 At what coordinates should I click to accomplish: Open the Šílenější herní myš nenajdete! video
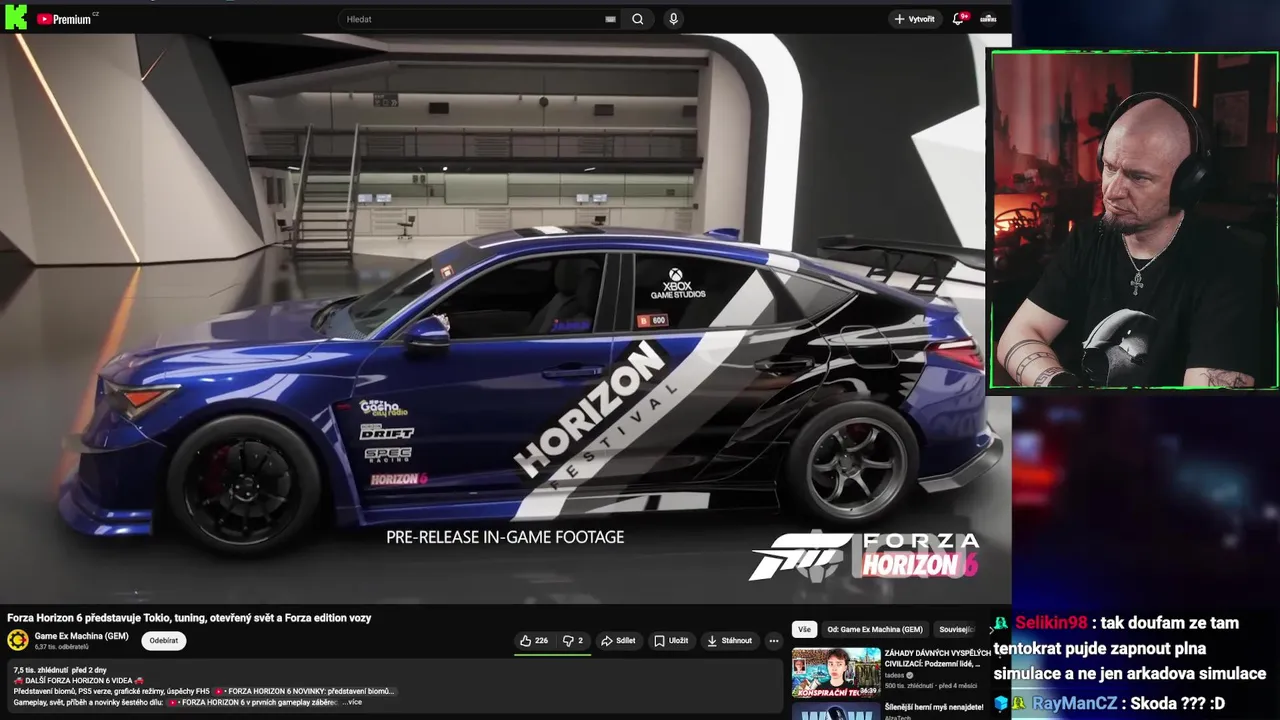(934, 707)
